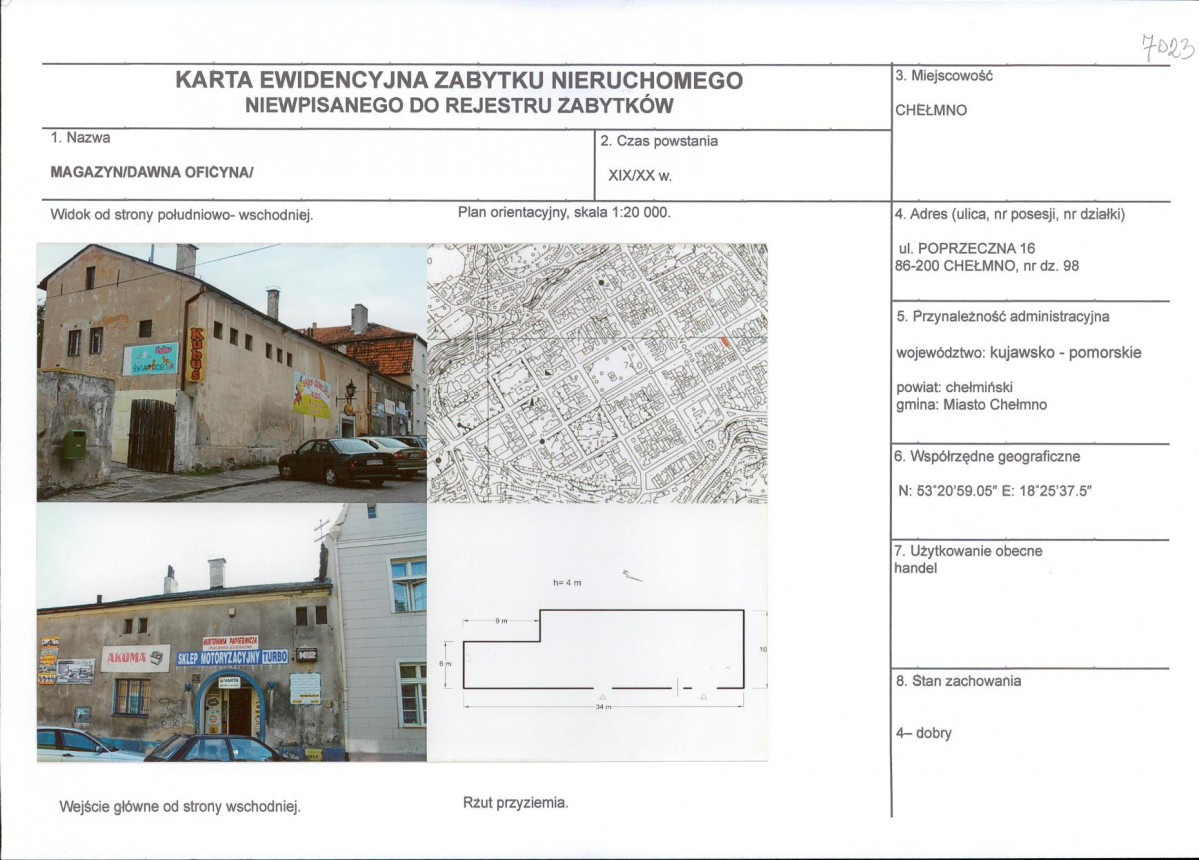Viewport: 1199px width, 860px height.
Task: Select the line '86-200 CHEŁMNO, nr dz. 98'
Action: 987,266
